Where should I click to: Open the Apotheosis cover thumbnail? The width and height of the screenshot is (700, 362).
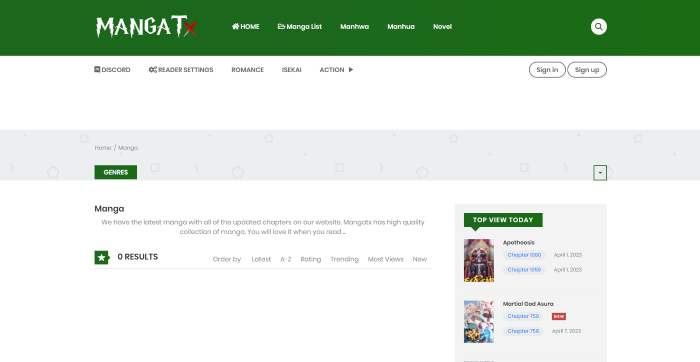pyautogui.click(x=479, y=261)
